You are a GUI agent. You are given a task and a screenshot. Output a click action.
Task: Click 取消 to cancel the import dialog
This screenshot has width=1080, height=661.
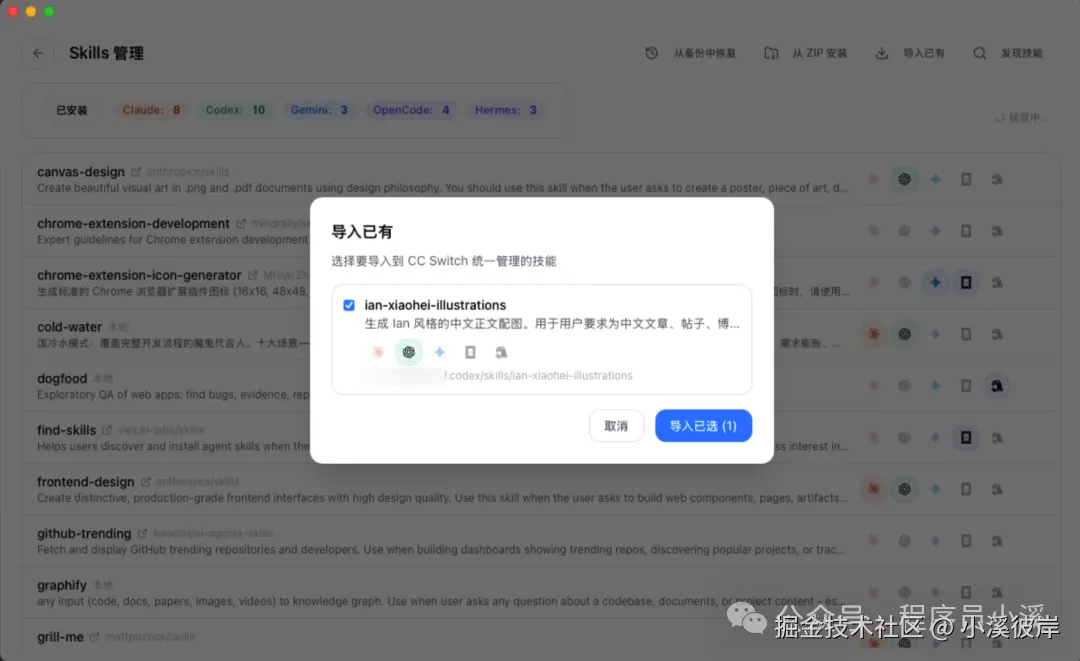click(616, 426)
